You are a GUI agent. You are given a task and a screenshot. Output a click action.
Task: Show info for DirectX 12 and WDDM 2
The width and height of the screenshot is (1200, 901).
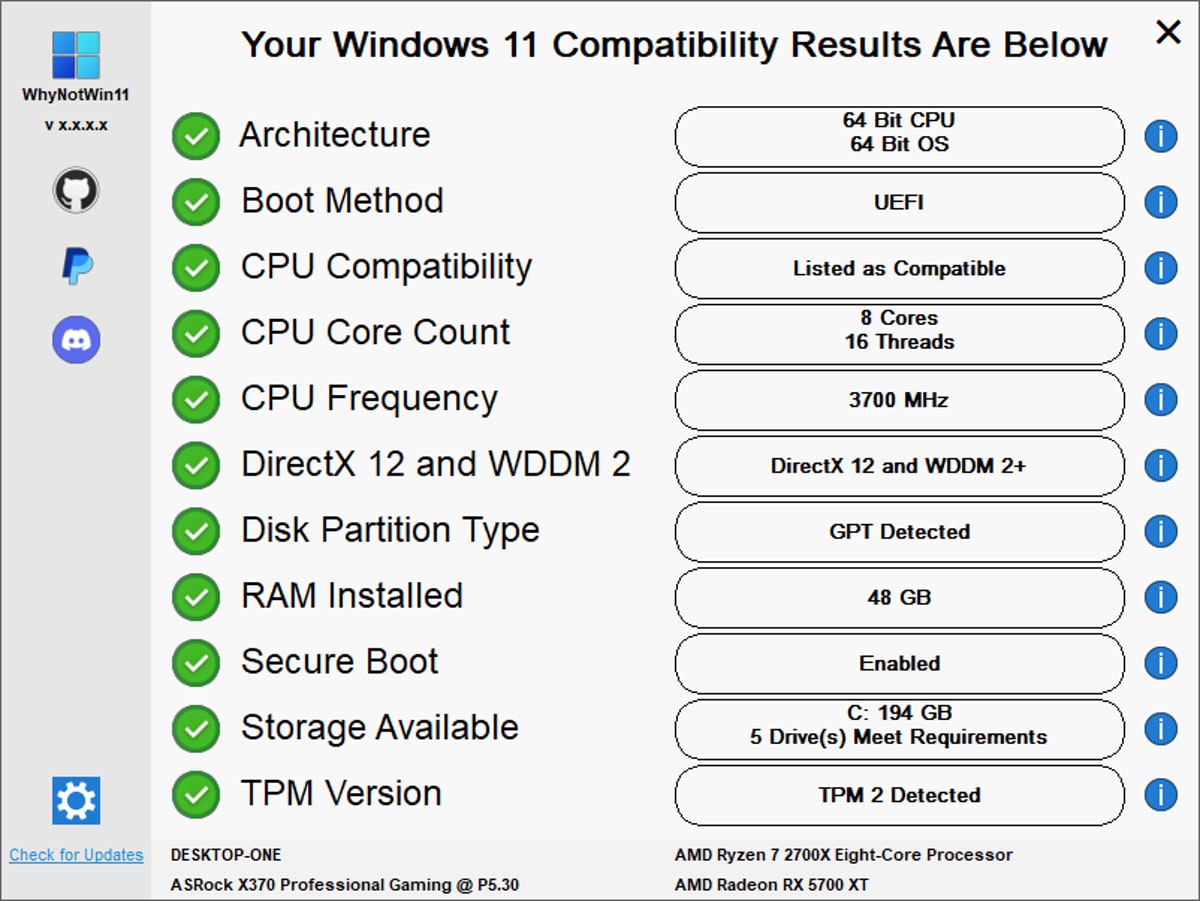[x=1160, y=465]
